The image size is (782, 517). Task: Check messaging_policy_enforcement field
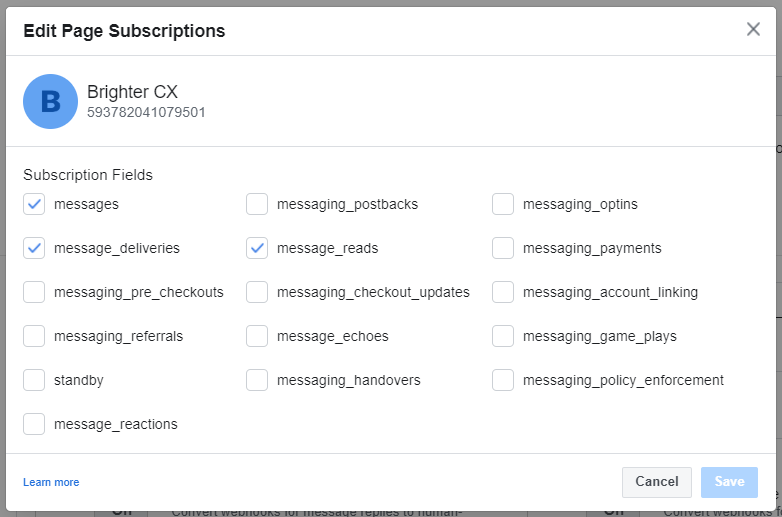pyautogui.click(x=503, y=380)
